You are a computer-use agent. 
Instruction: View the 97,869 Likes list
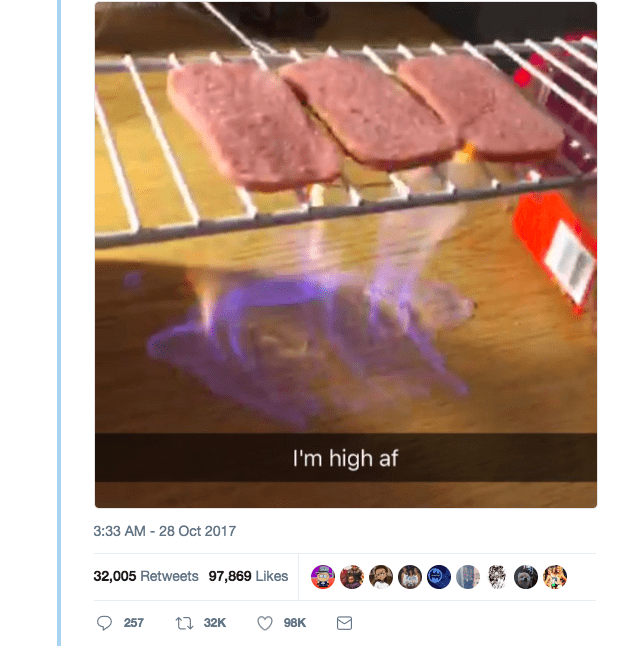[248, 576]
